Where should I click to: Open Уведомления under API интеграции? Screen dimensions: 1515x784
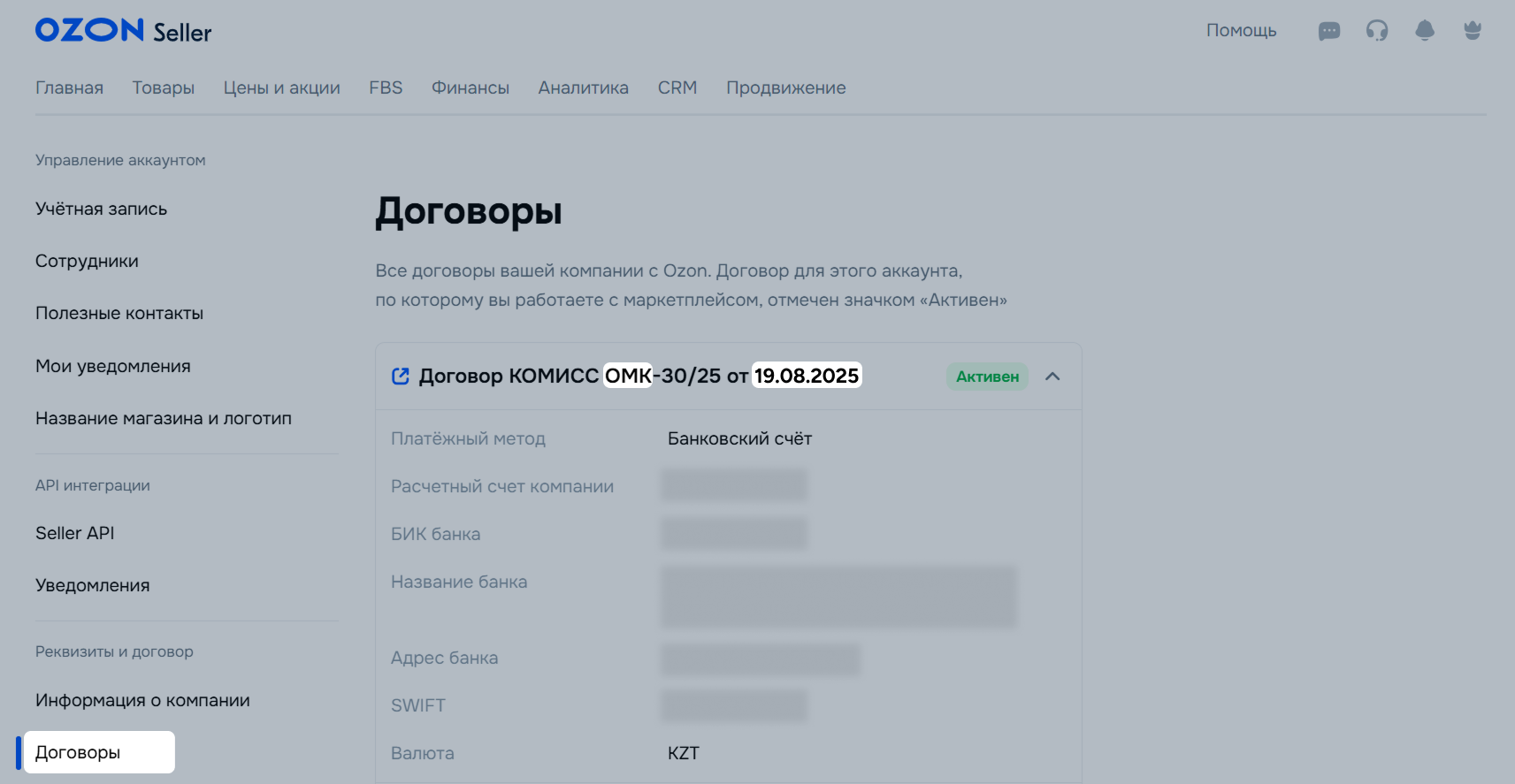93,586
